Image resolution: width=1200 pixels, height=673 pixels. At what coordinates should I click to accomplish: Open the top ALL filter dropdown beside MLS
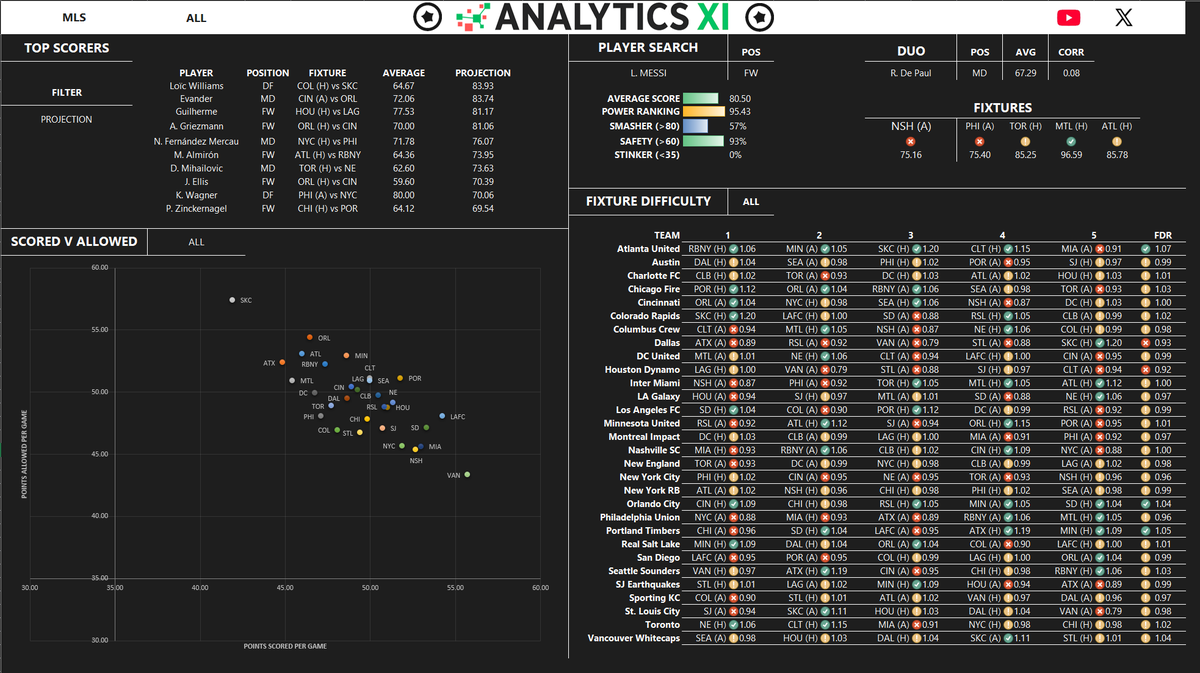pyautogui.click(x=197, y=18)
